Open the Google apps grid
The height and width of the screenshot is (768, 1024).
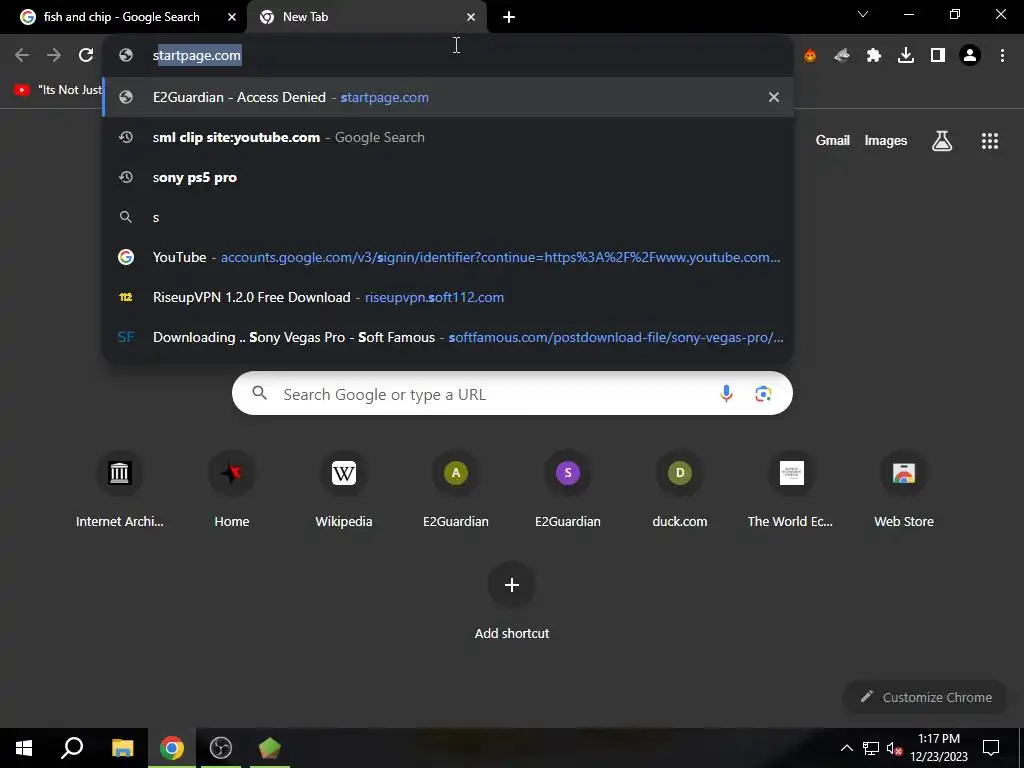coord(990,140)
